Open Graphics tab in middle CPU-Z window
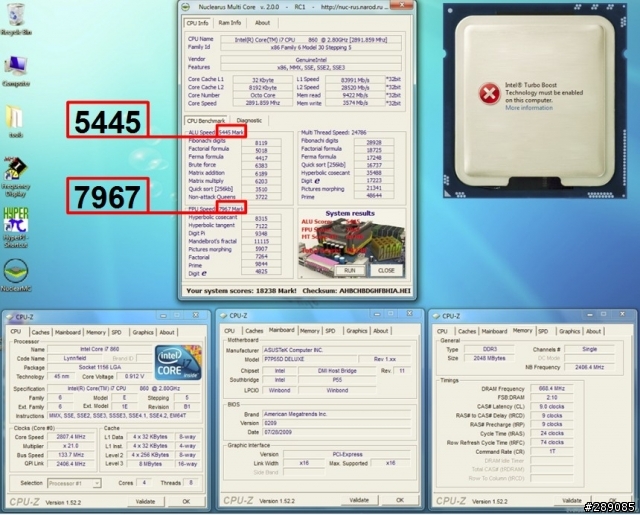The image size is (640, 515). (357, 331)
